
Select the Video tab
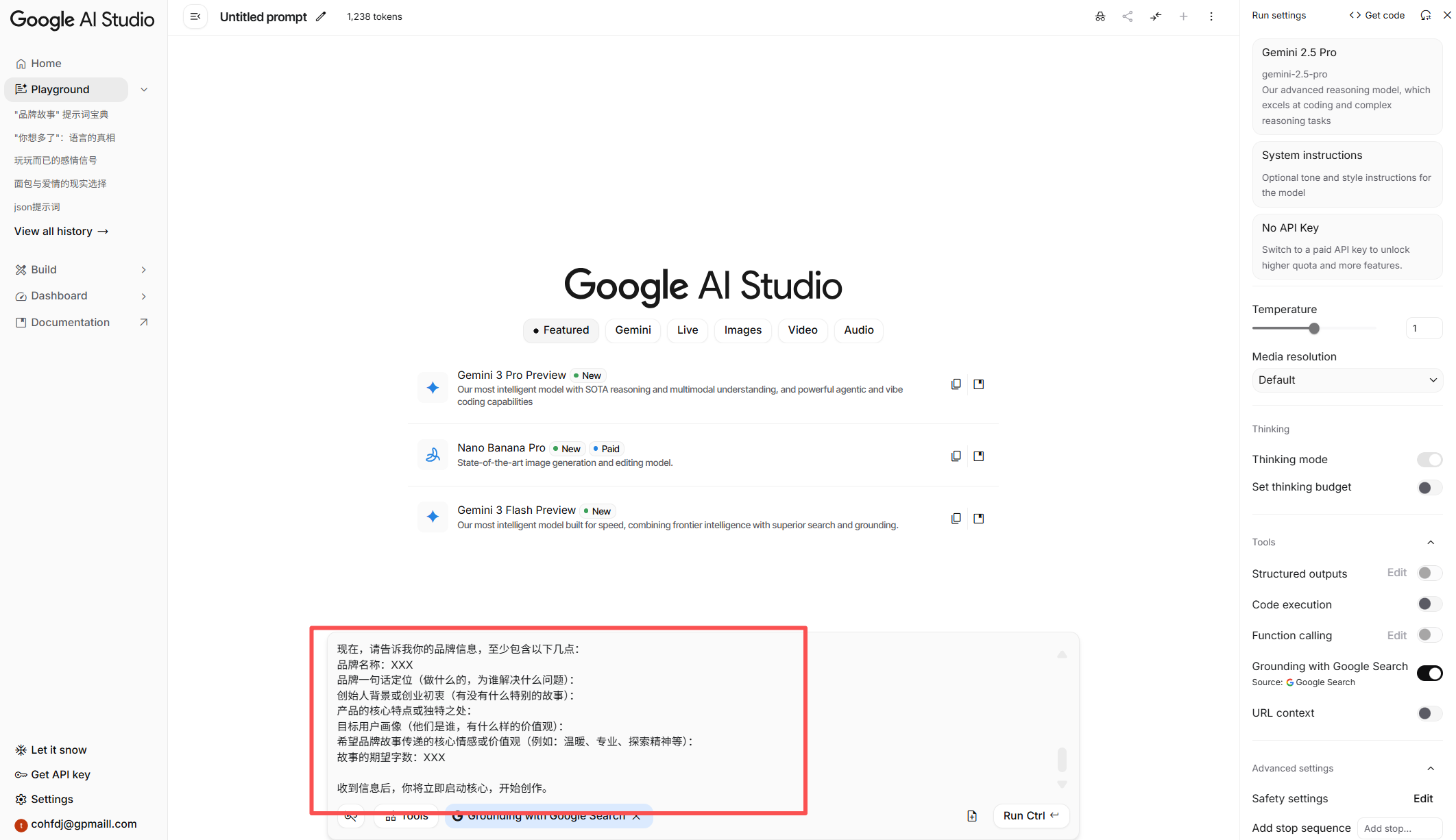(x=802, y=330)
